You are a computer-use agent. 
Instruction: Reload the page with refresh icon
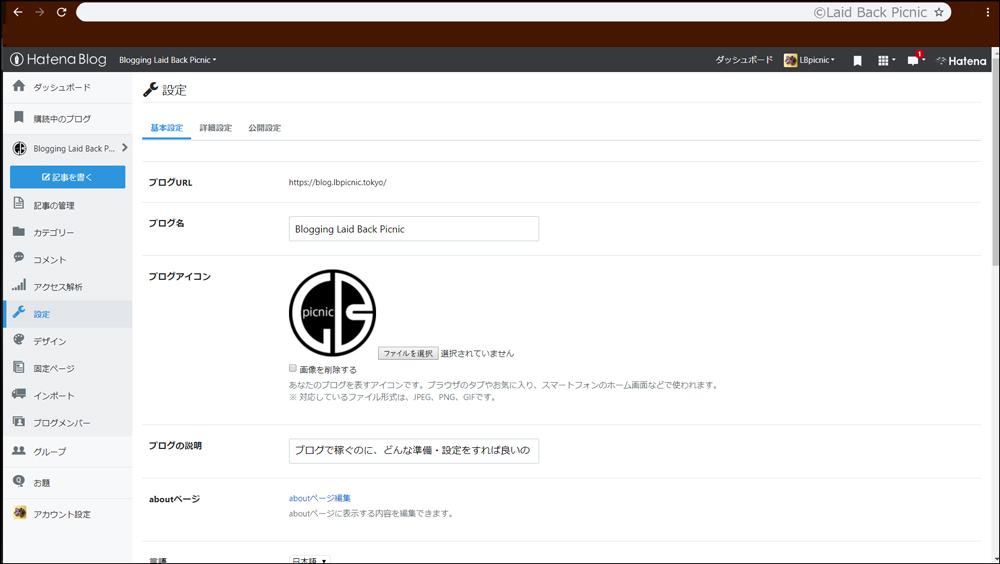tap(61, 12)
